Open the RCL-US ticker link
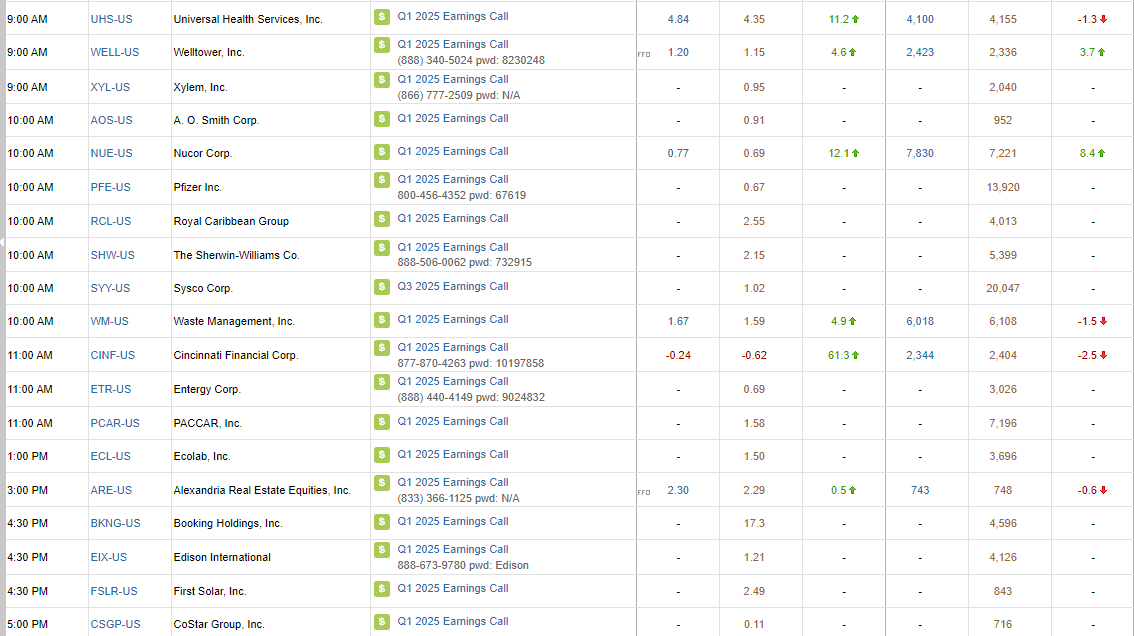This screenshot has height=636, width=1134. coord(111,221)
